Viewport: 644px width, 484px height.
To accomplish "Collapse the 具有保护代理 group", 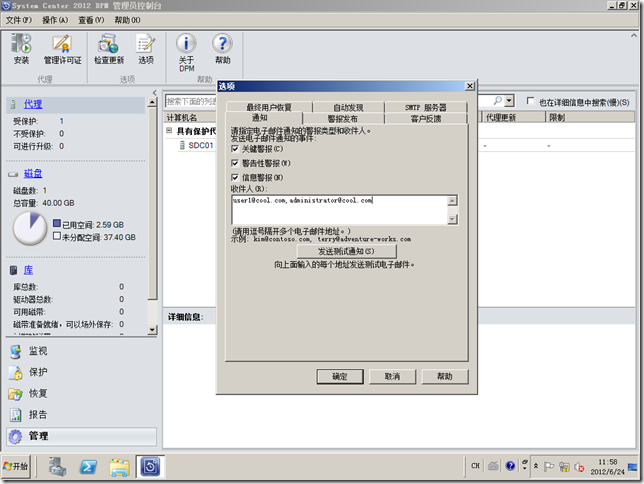I will [169, 131].
